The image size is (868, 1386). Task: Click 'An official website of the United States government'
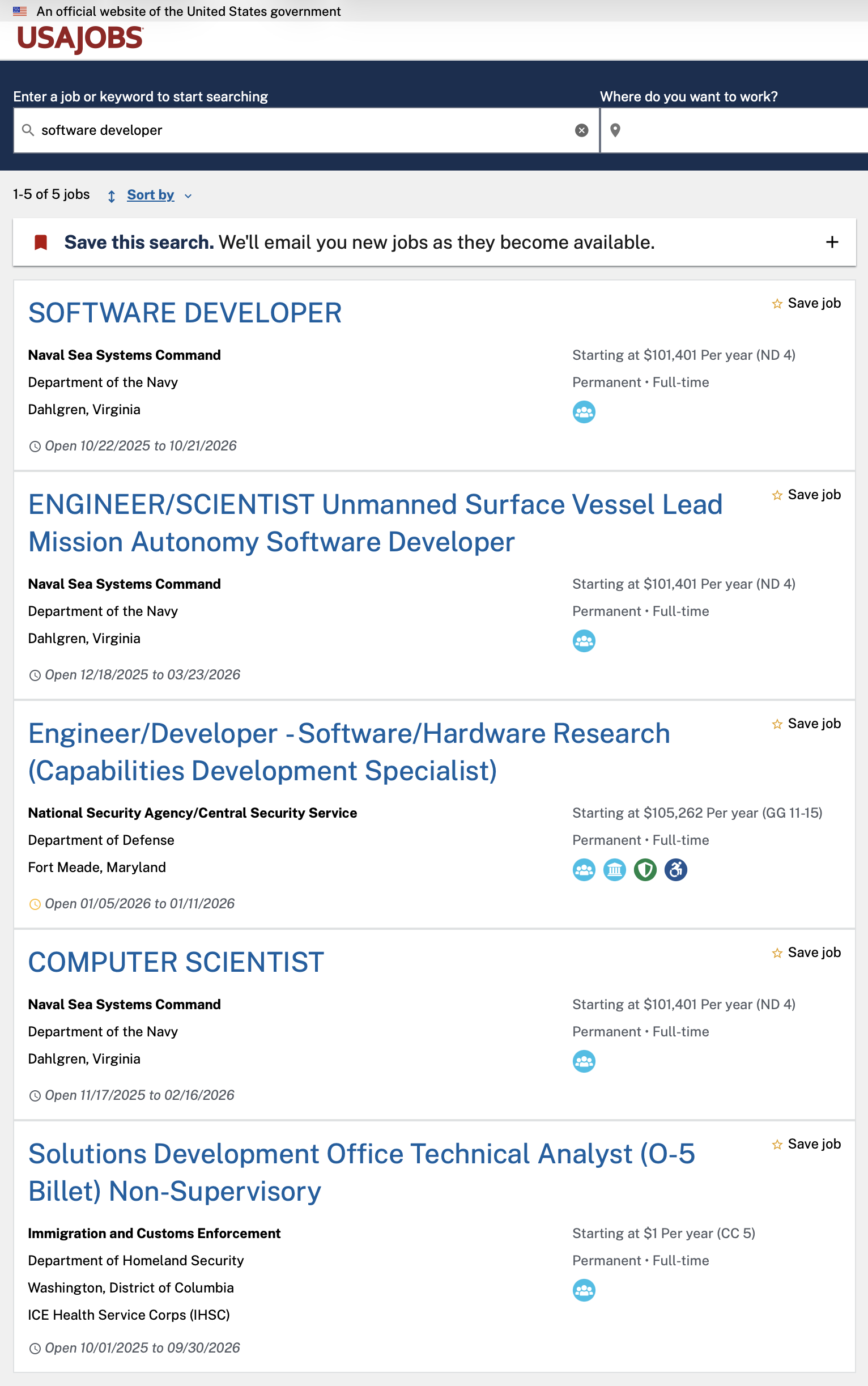coord(188,11)
